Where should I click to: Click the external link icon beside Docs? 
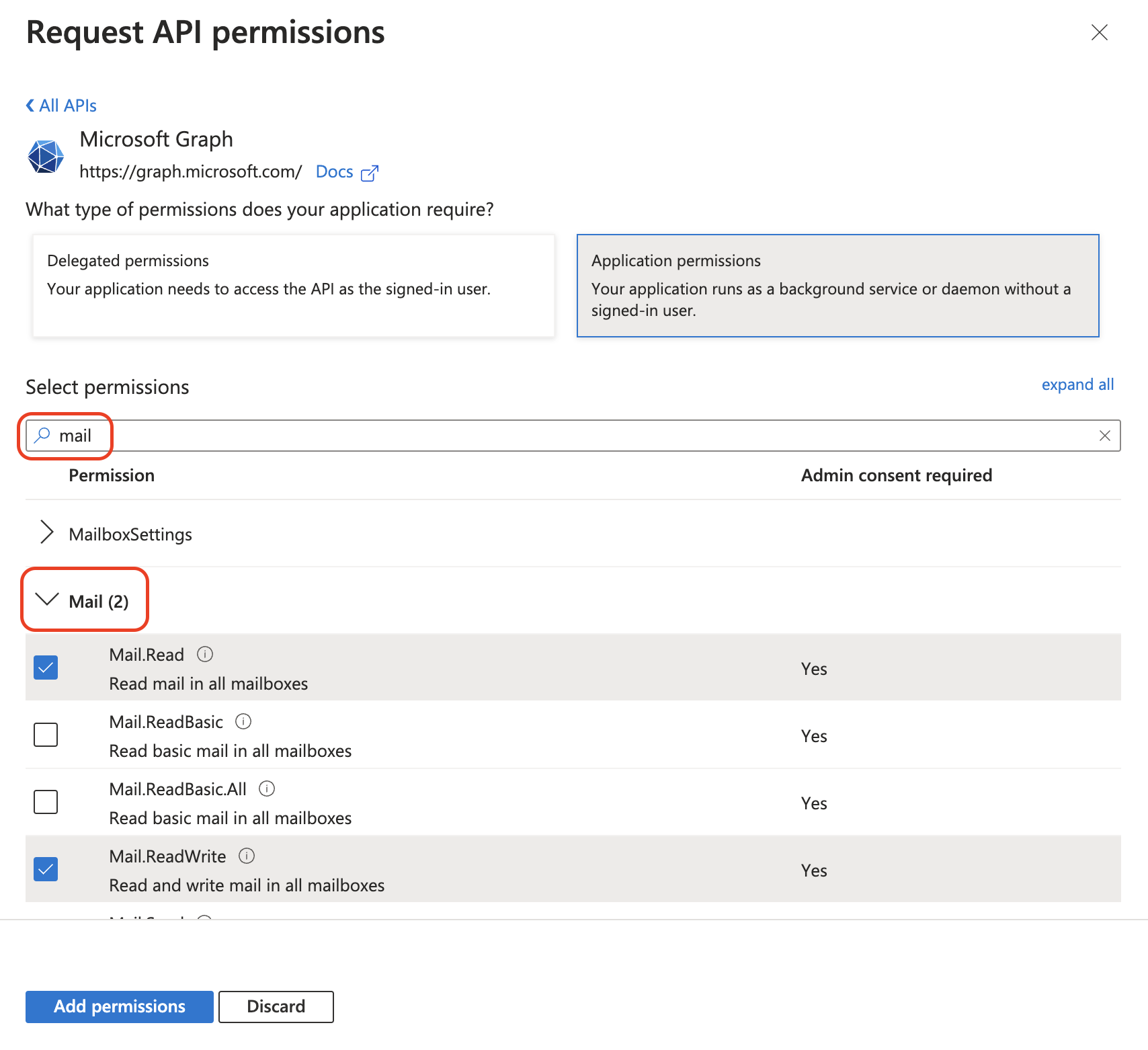tap(370, 173)
